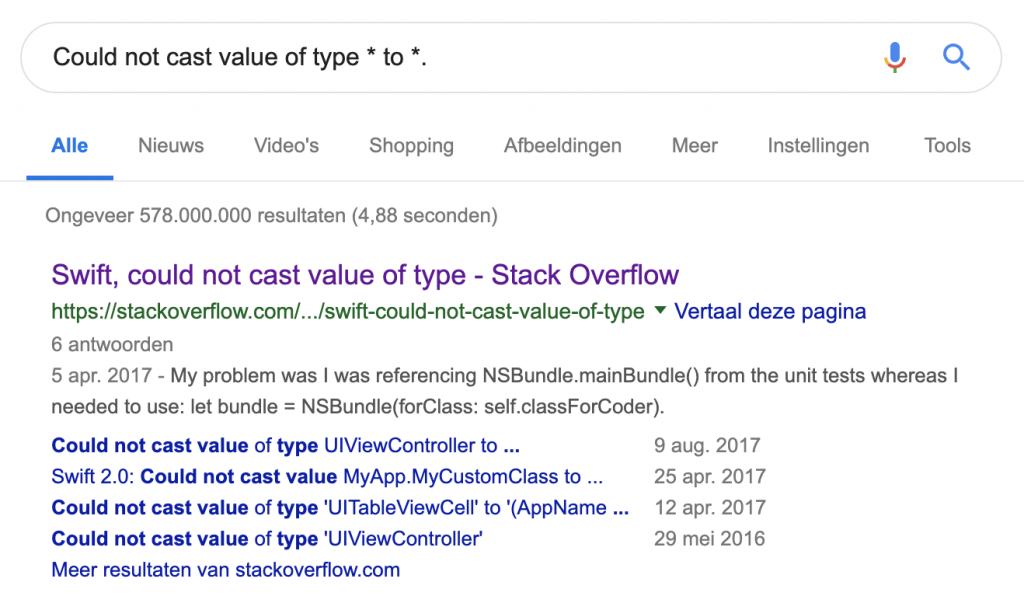Open the sitelink dated 29 mei 2016
This screenshot has width=1024, height=603.
[x=267, y=539]
